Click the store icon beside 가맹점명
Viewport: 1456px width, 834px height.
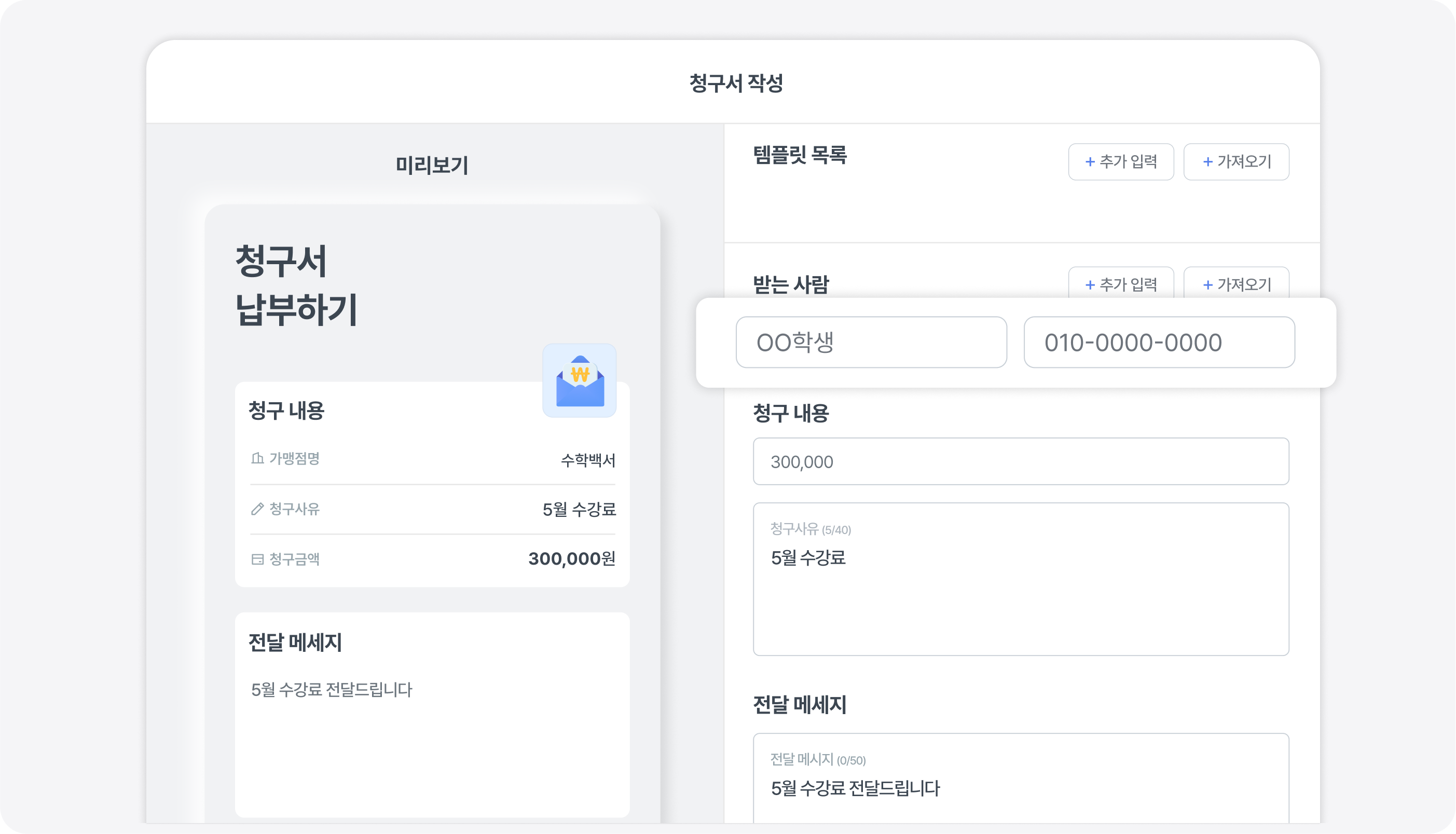coord(257,458)
